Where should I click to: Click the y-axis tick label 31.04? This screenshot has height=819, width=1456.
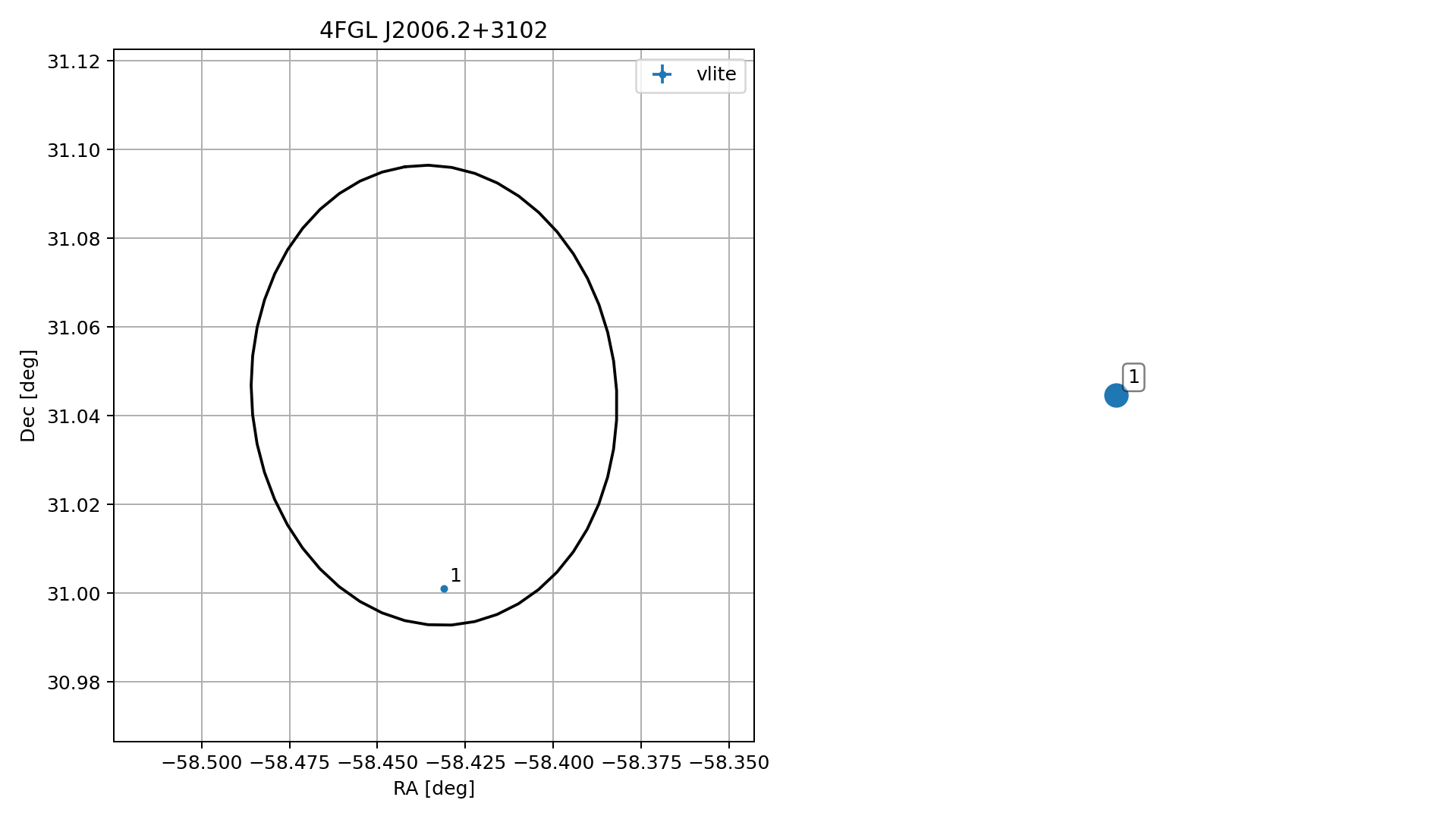74,416
